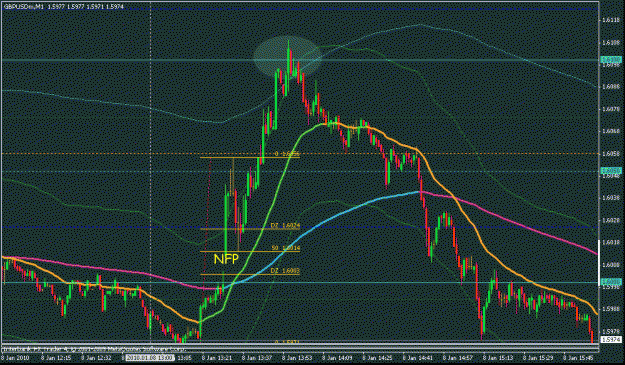Click the 8 Jan 15:45 time label
Screen dimensions: 625x365
click(x=578, y=358)
